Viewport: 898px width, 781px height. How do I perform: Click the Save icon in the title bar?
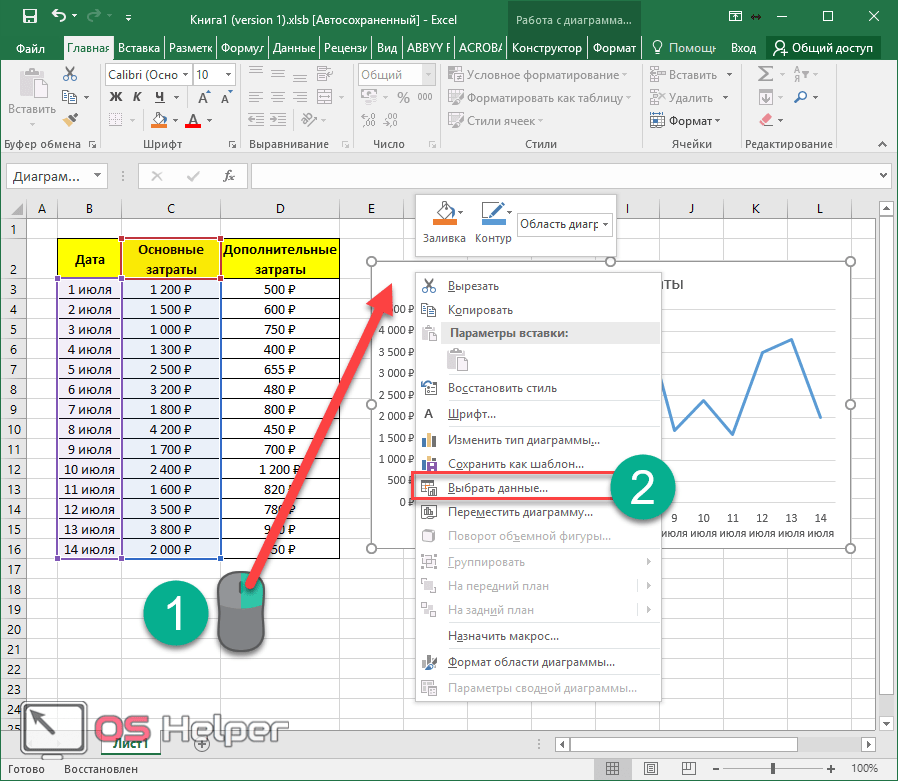[x=29, y=17]
